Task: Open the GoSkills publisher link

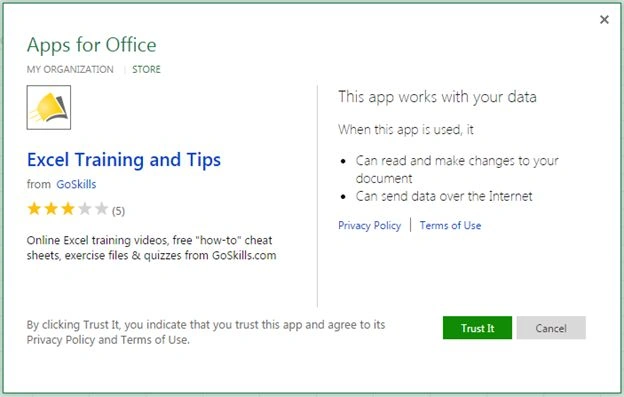Action: [76, 184]
